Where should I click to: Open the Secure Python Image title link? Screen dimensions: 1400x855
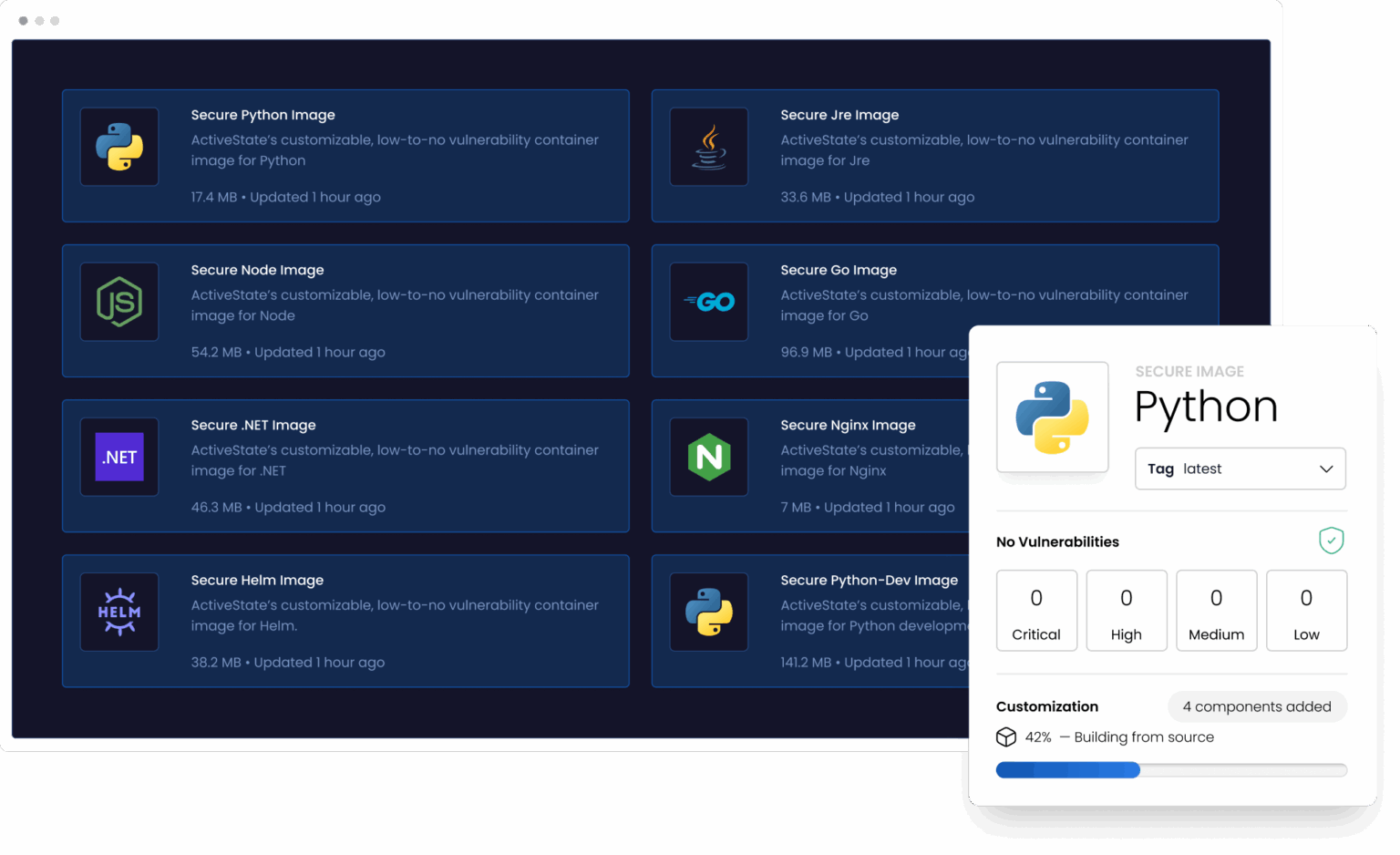[262, 115]
